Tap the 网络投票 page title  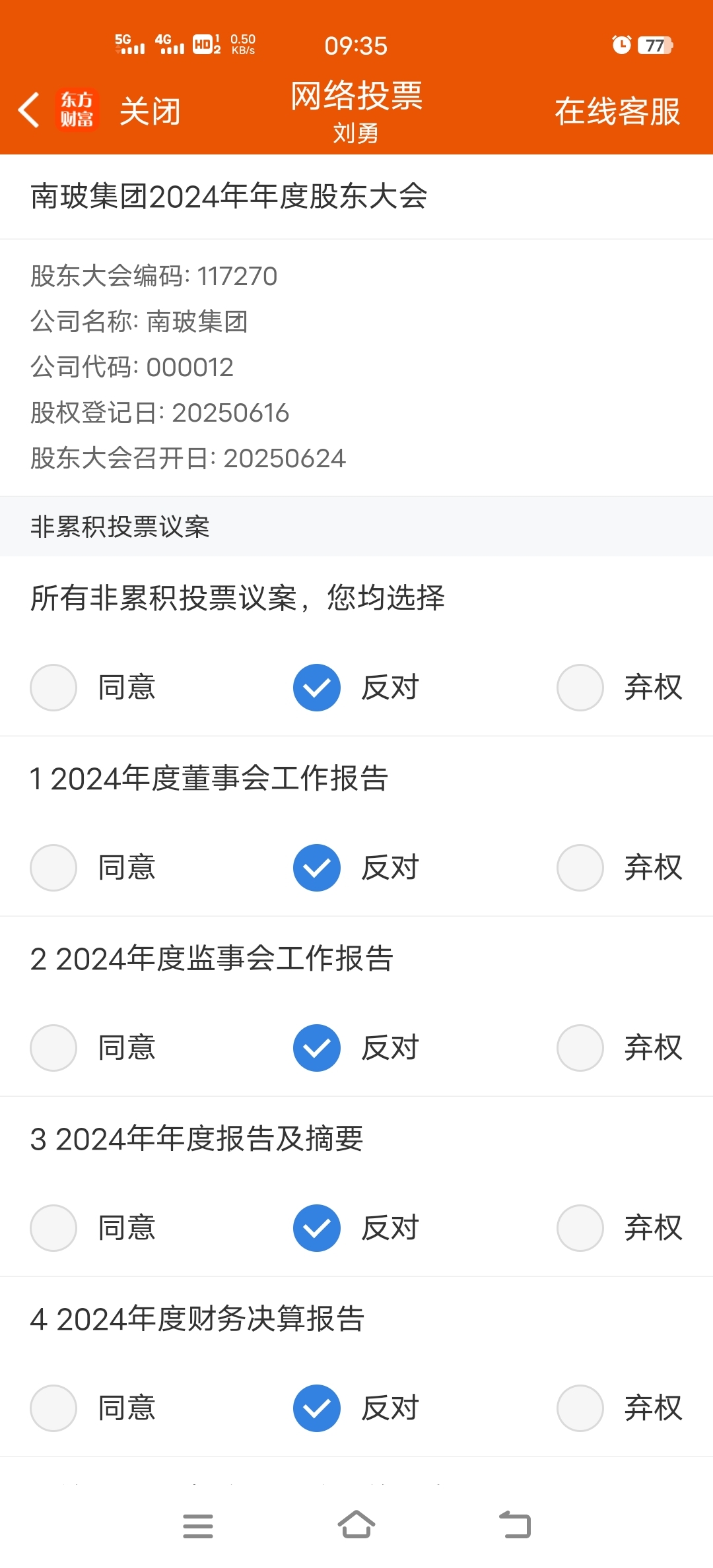point(356,96)
